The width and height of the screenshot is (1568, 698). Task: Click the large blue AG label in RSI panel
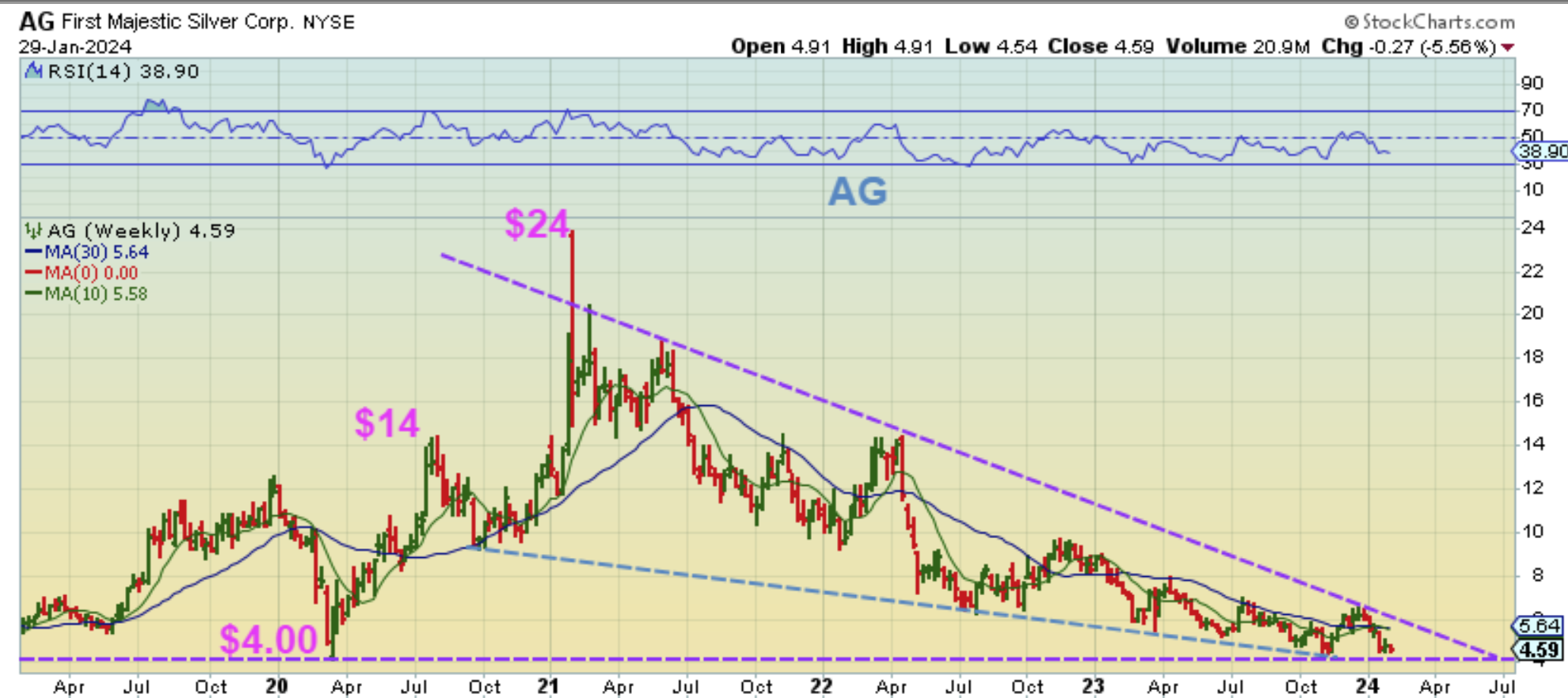(x=858, y=192)
